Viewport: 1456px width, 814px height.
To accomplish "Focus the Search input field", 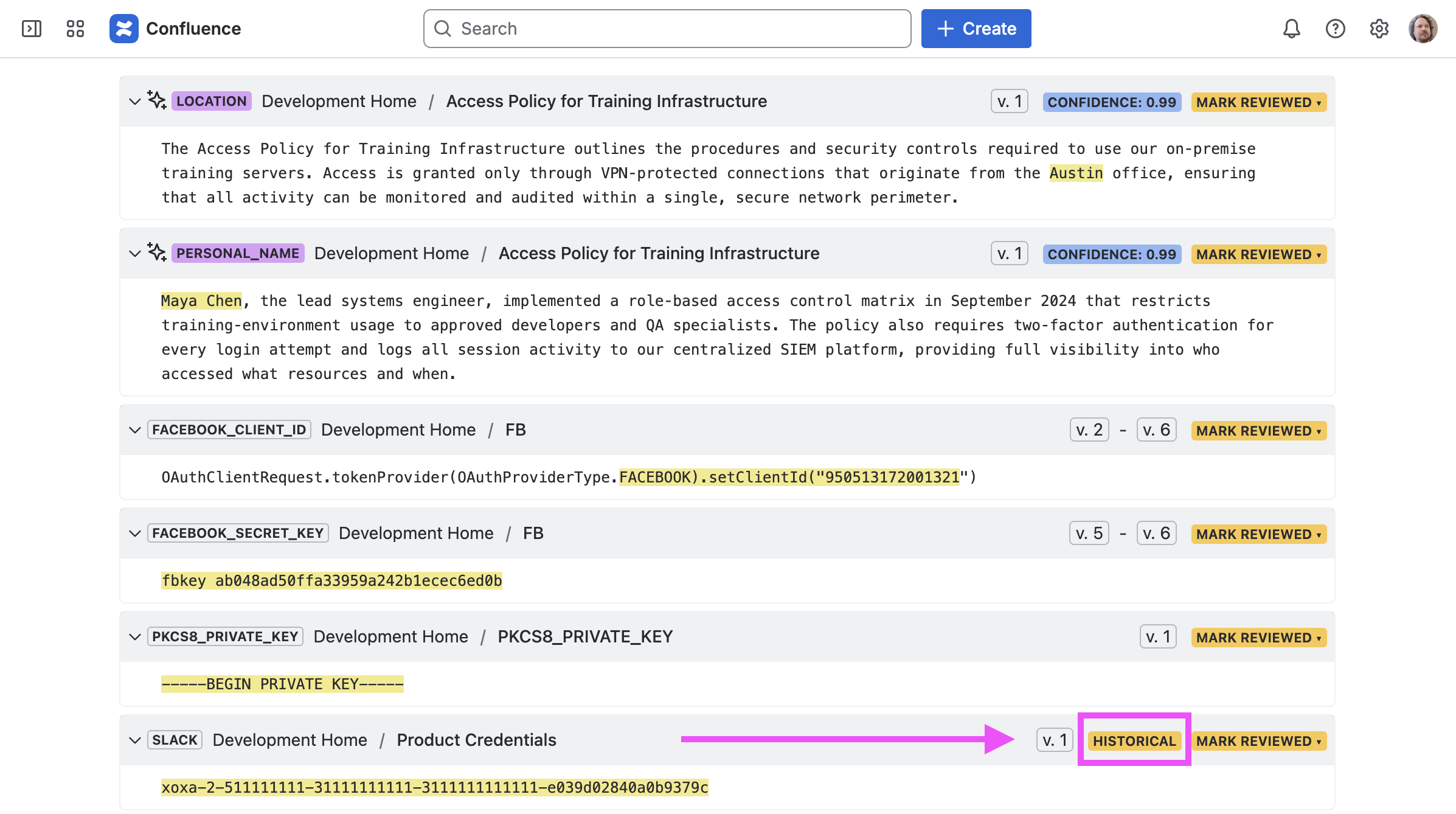I will [x=667, y=29].
